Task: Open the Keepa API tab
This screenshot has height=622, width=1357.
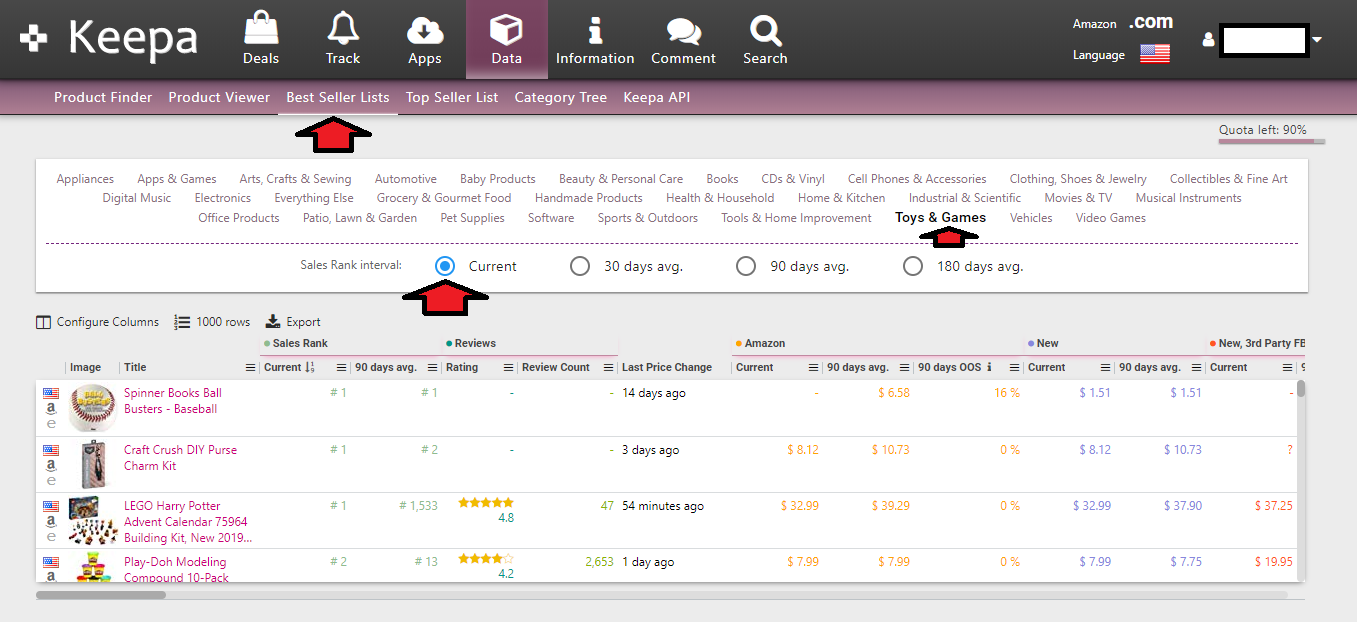Action: (x=657, y=97)
